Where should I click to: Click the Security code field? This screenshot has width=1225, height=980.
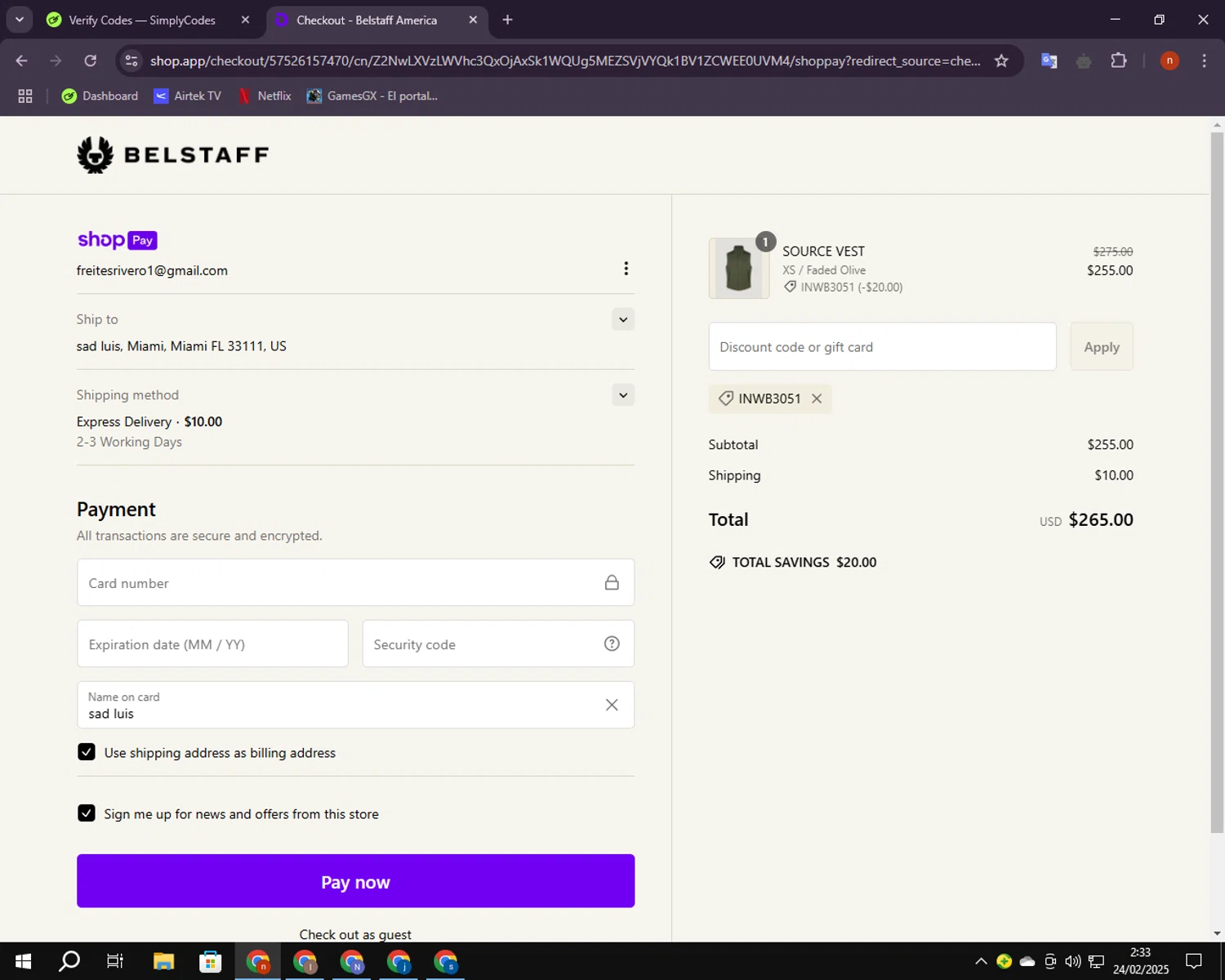point(498,644)
